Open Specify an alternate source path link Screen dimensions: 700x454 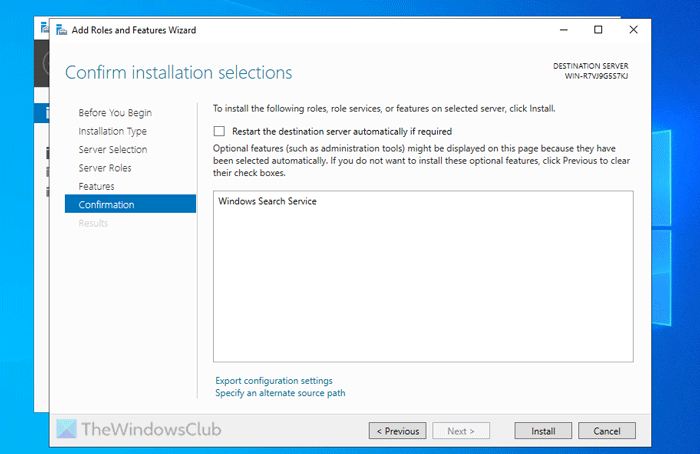[280, 393]
